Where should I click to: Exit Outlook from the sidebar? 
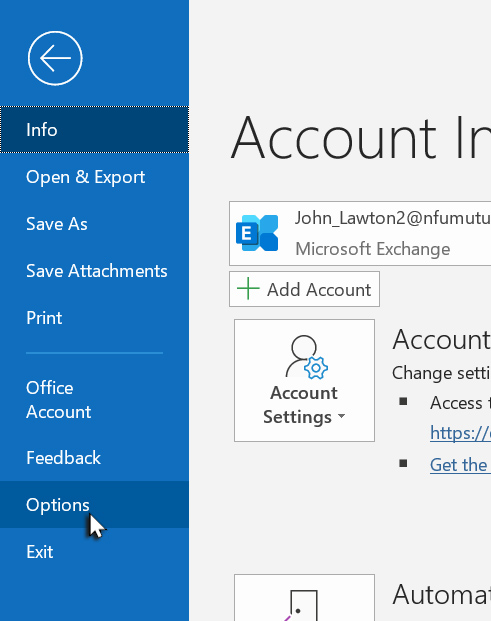[94, 552]
